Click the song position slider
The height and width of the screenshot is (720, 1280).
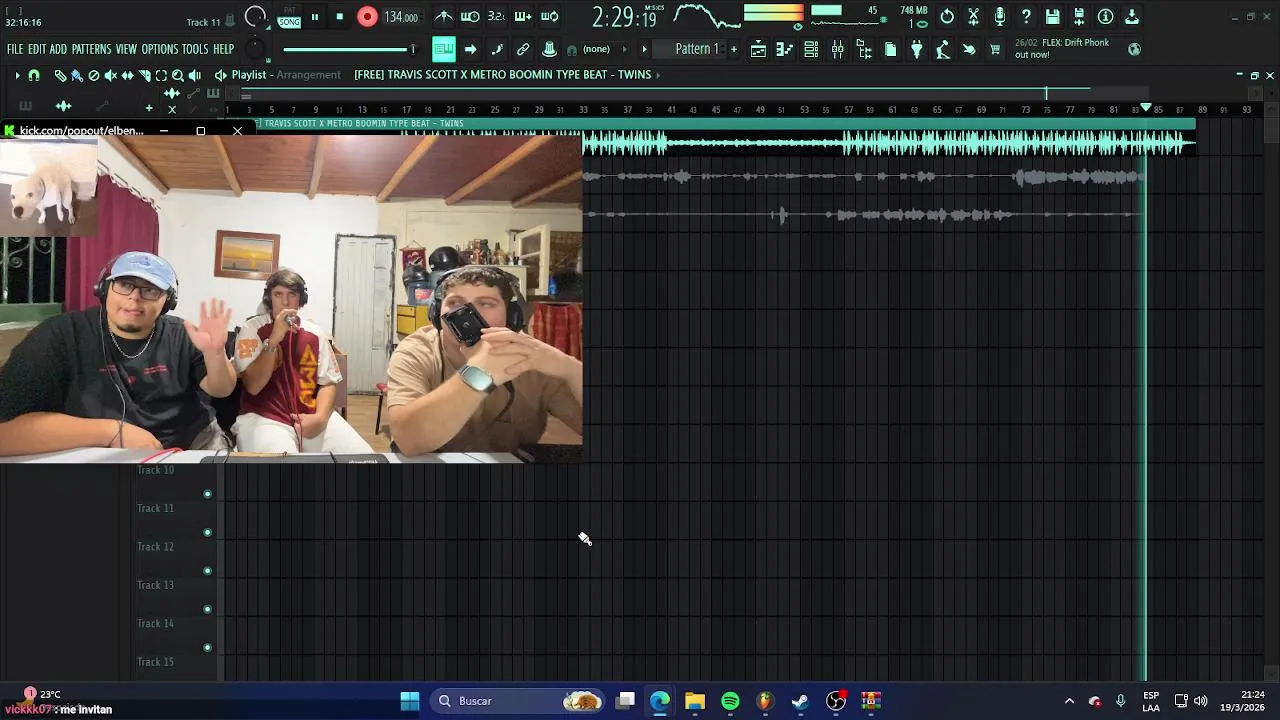click(x=349, y=49)
